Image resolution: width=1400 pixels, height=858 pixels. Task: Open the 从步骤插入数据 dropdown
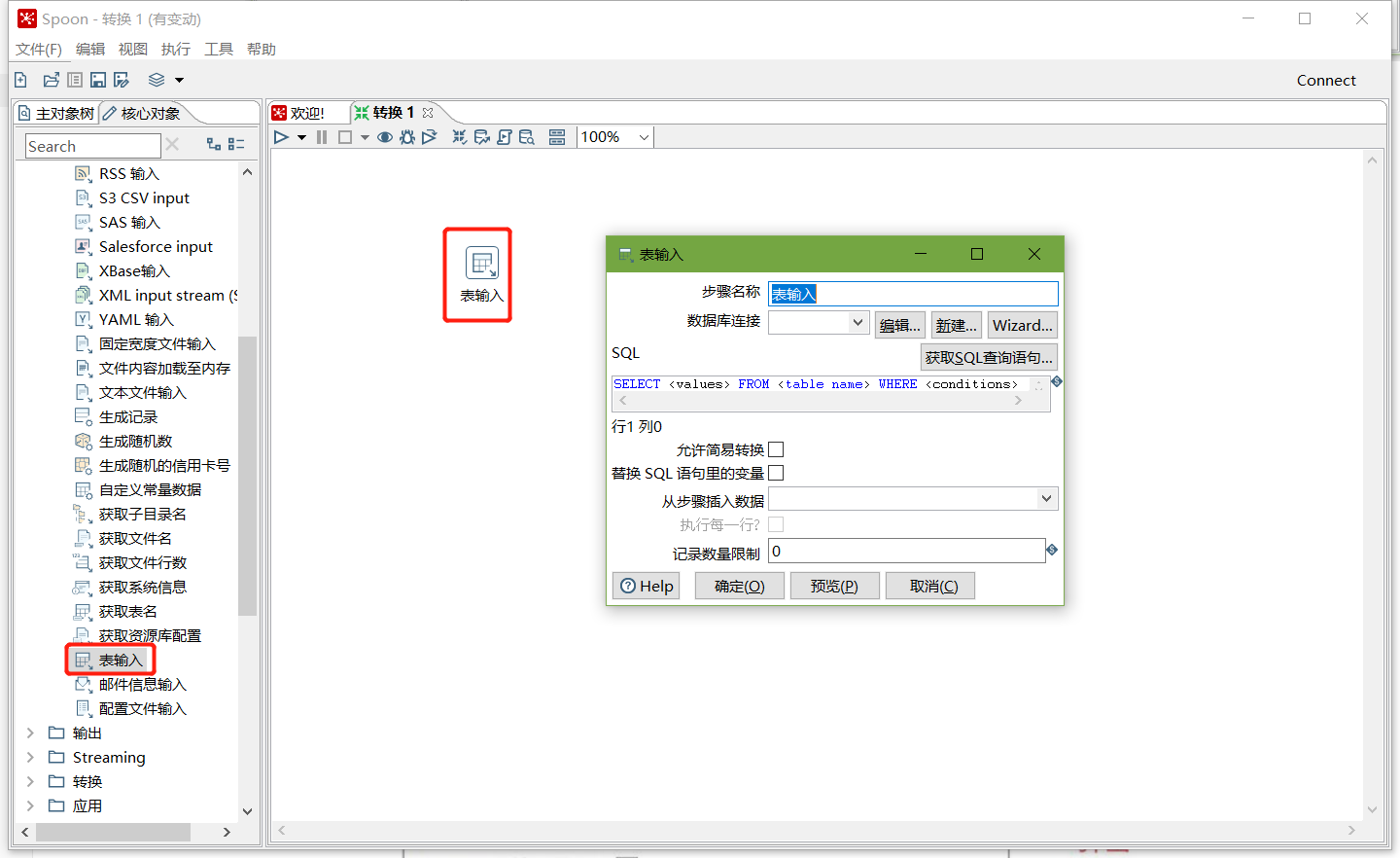913,499
